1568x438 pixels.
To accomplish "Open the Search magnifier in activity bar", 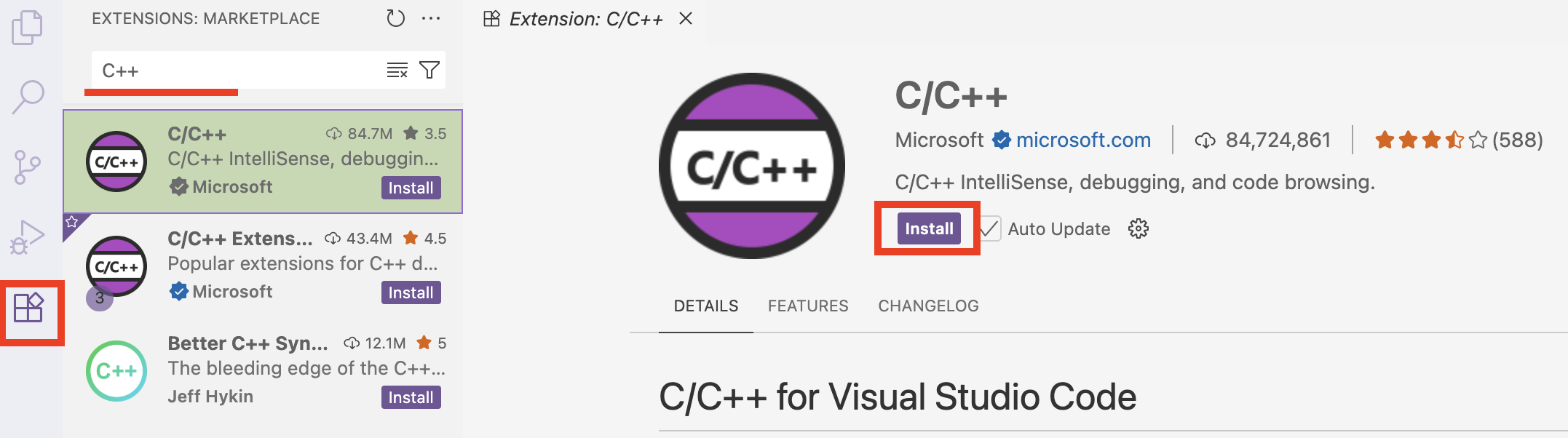I will [x=28, y=97].
